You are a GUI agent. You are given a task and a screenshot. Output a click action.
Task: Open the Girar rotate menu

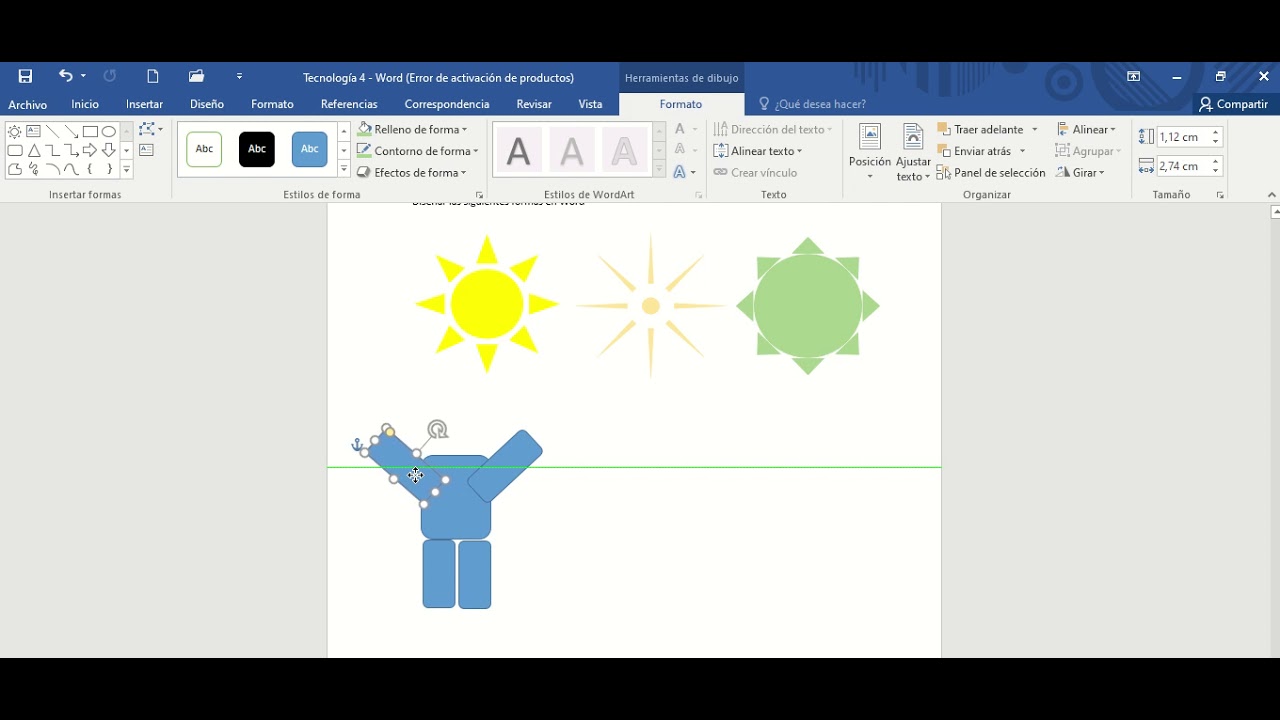(1080, 172)
